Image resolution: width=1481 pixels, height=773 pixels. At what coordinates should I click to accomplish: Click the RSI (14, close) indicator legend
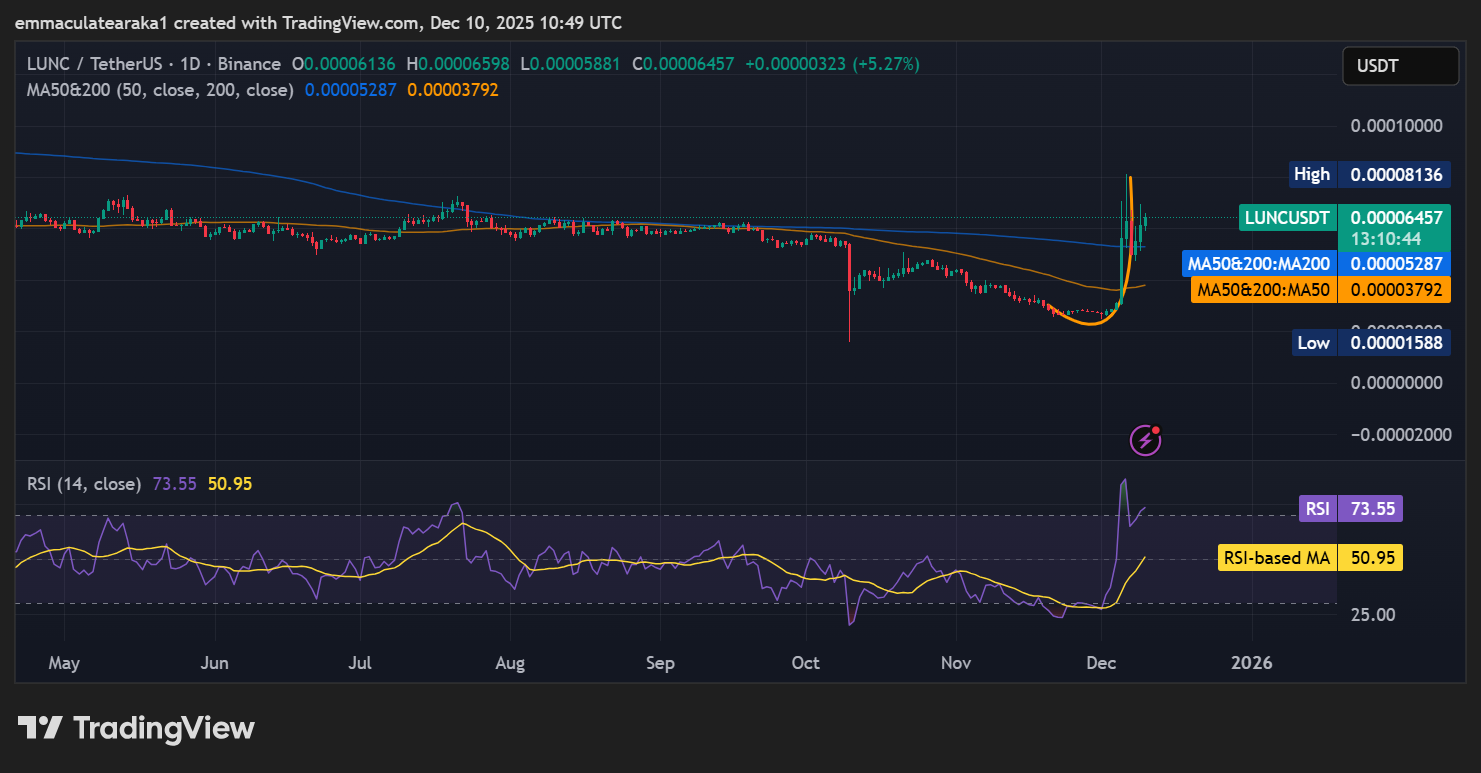click(84, 484)
